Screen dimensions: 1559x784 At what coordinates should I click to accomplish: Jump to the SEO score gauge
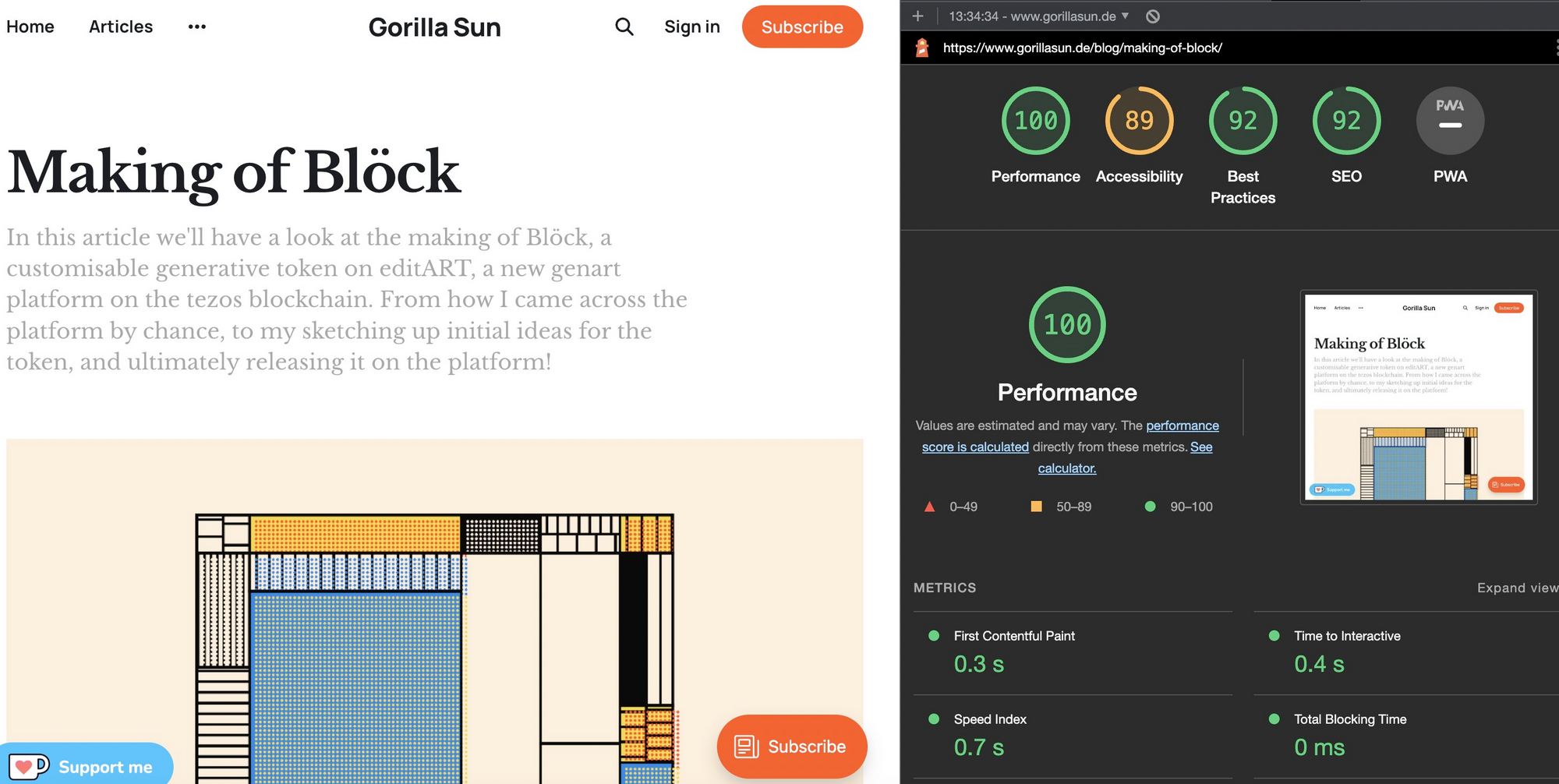[1346, 121]
